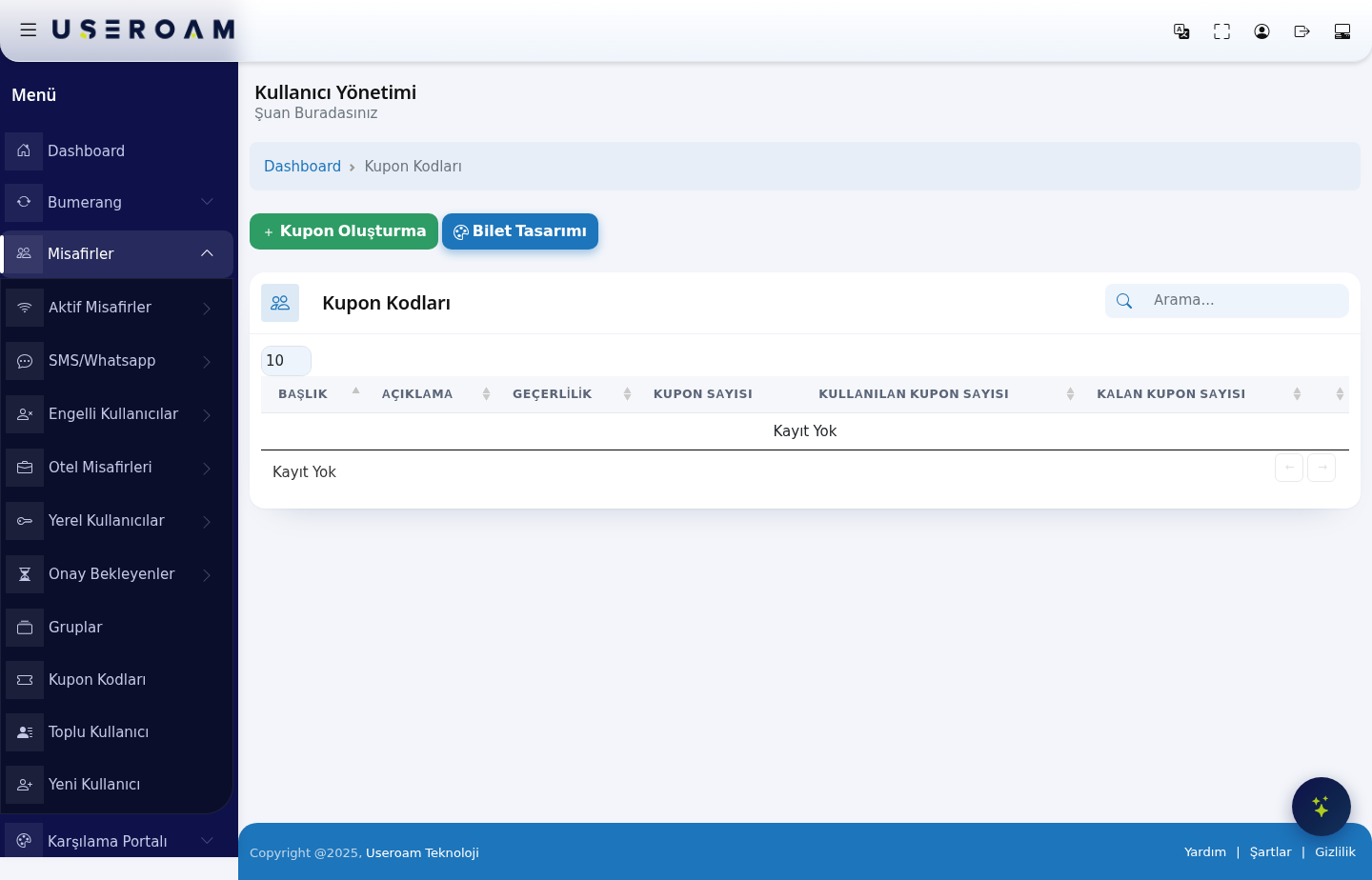Image resolution: width=1372 pixels, height=880 pixels.
Task: Click Kupon Kodları breadcrumb text
Action: click(x=413, y=166)
